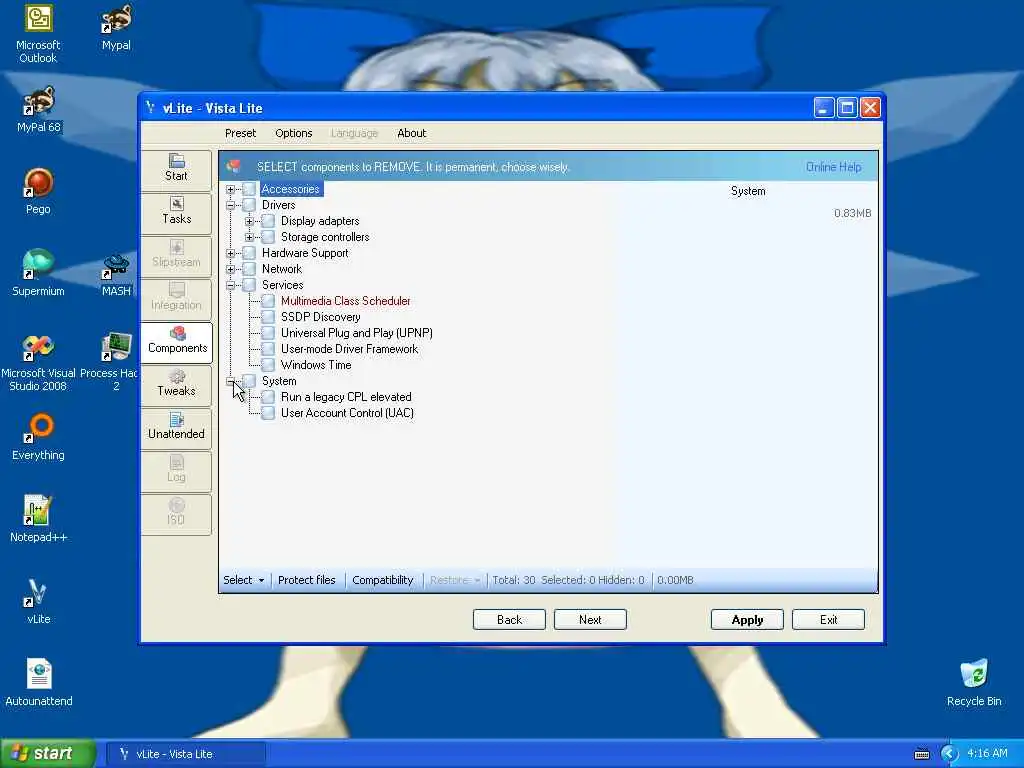The image size is (1024, 768).
Task: Open Autounattend file on desktop
Action: [39, 682]
